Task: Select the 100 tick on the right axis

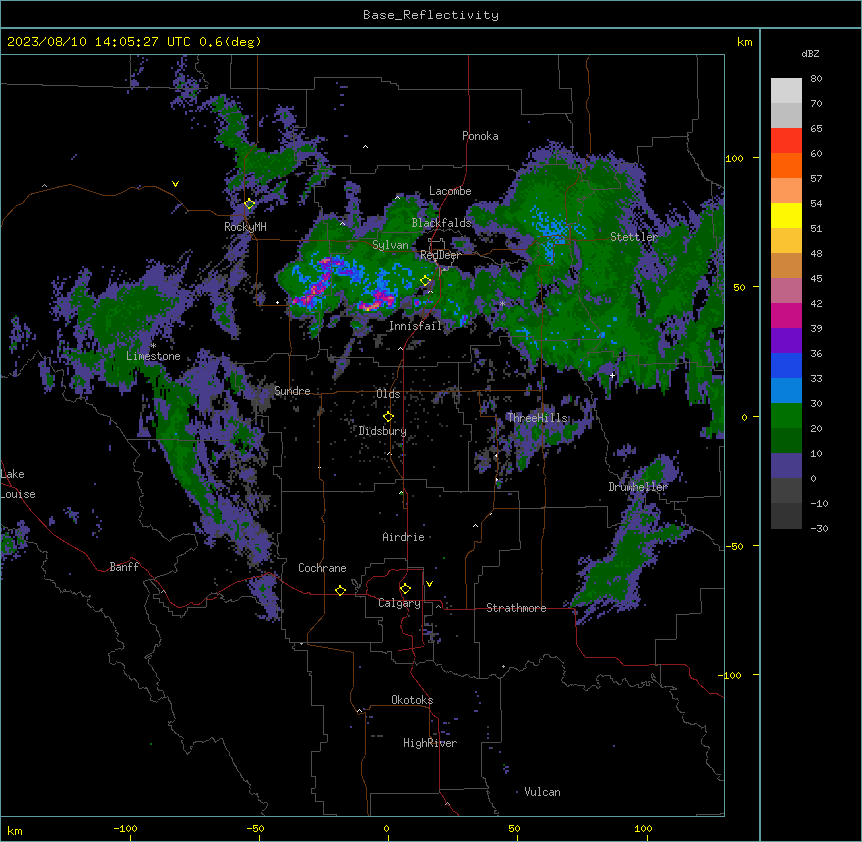Action: [734, 158]
